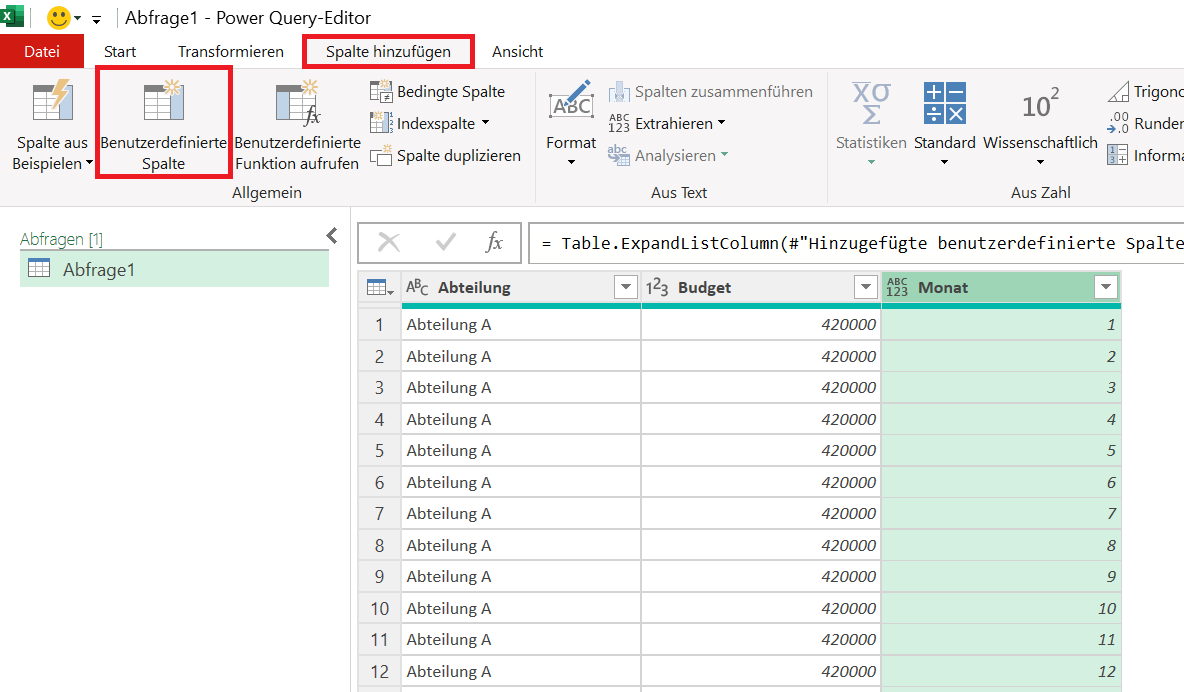Screen dimensions: 1184x692
Task: Click the Informationen icon
Action: point(1118,155)
